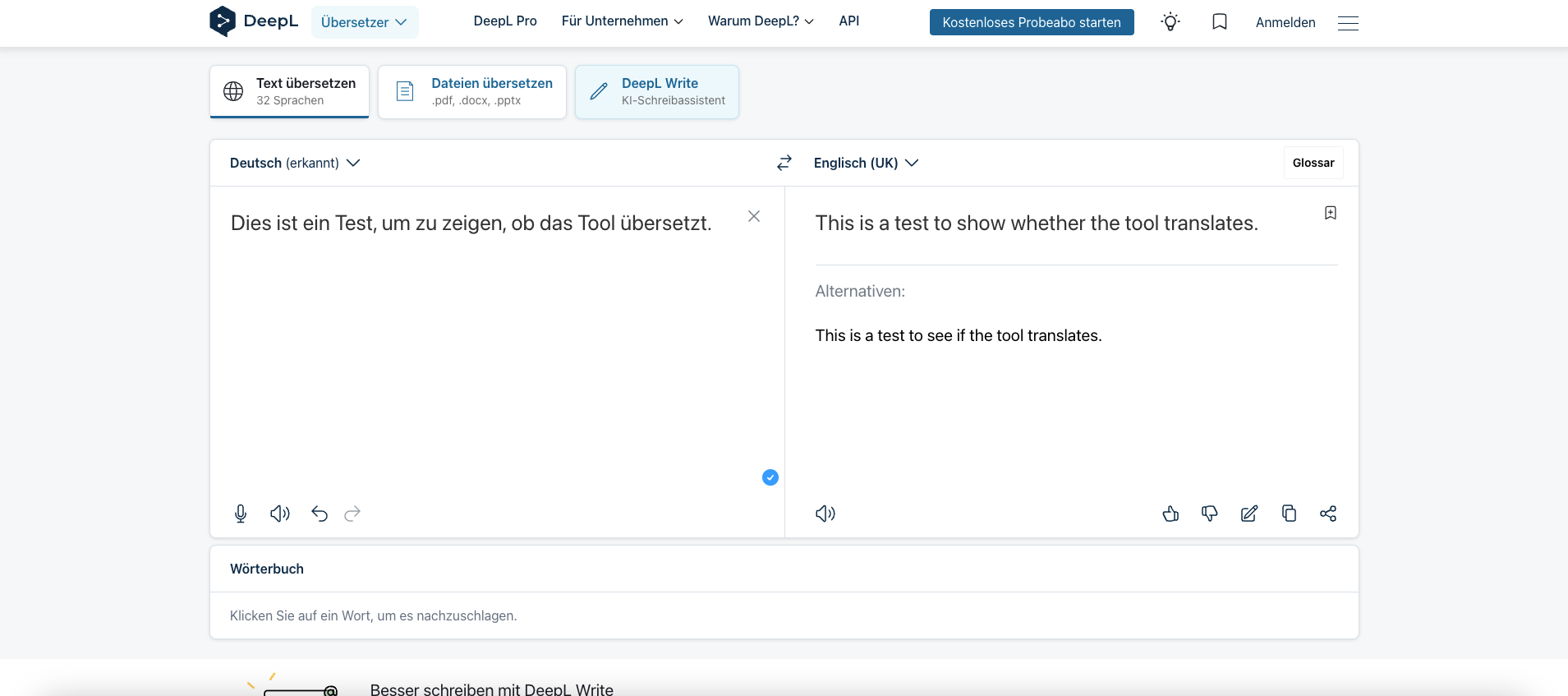
Task: Click the Alternativen label
Action: (x=860, y=291)
